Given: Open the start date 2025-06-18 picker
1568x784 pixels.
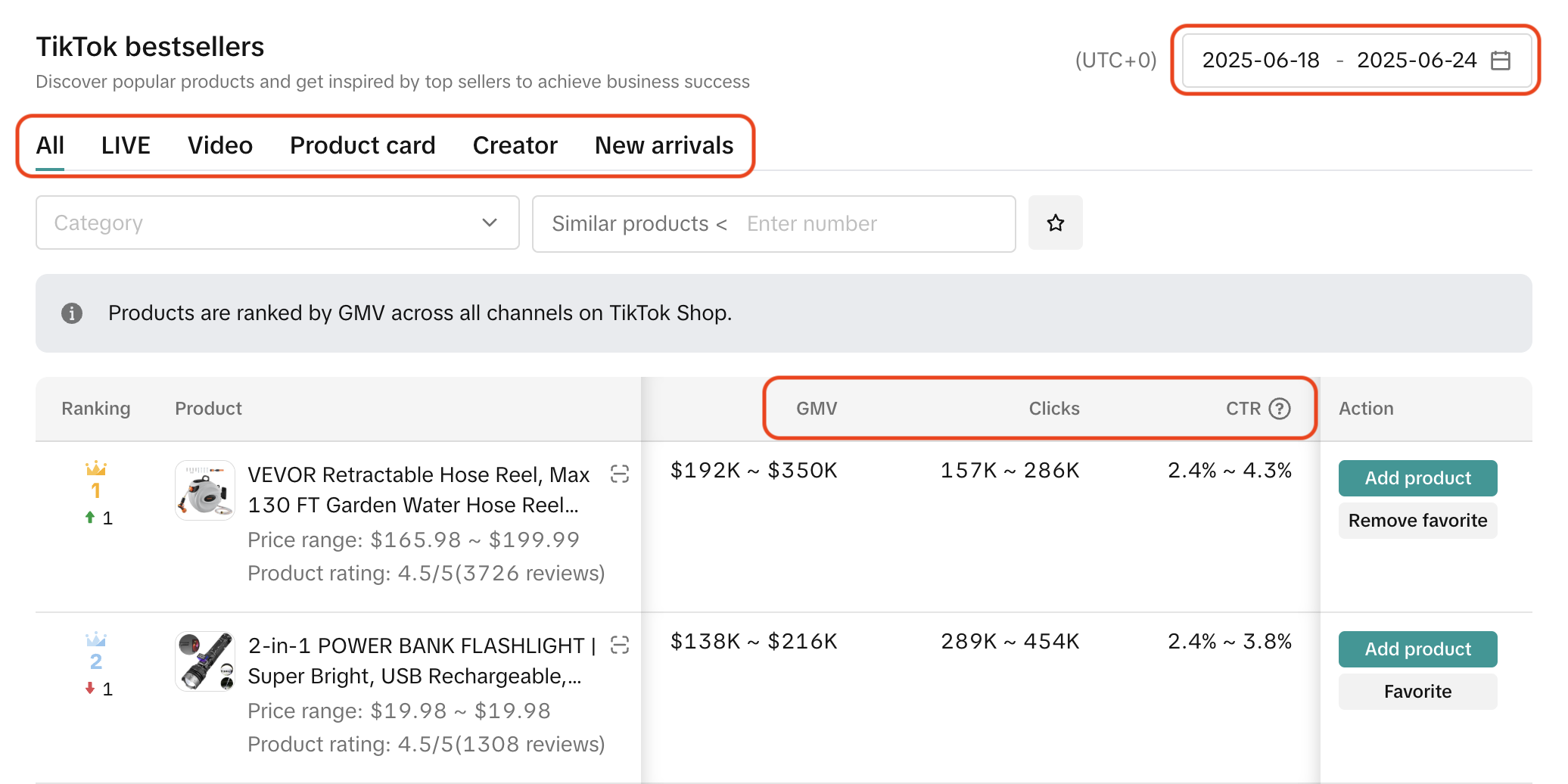Looking at the screenshot, I should click(1260, 61).
